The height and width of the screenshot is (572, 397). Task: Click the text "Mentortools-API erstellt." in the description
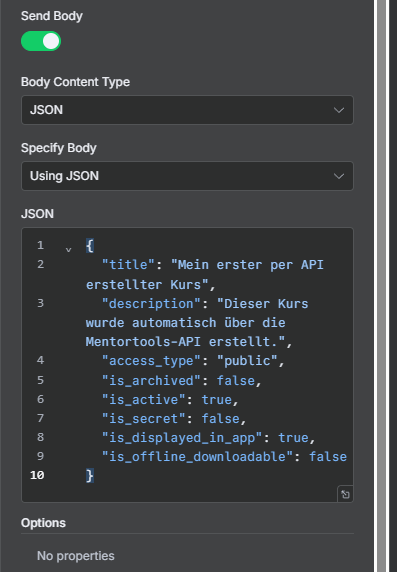185,342
